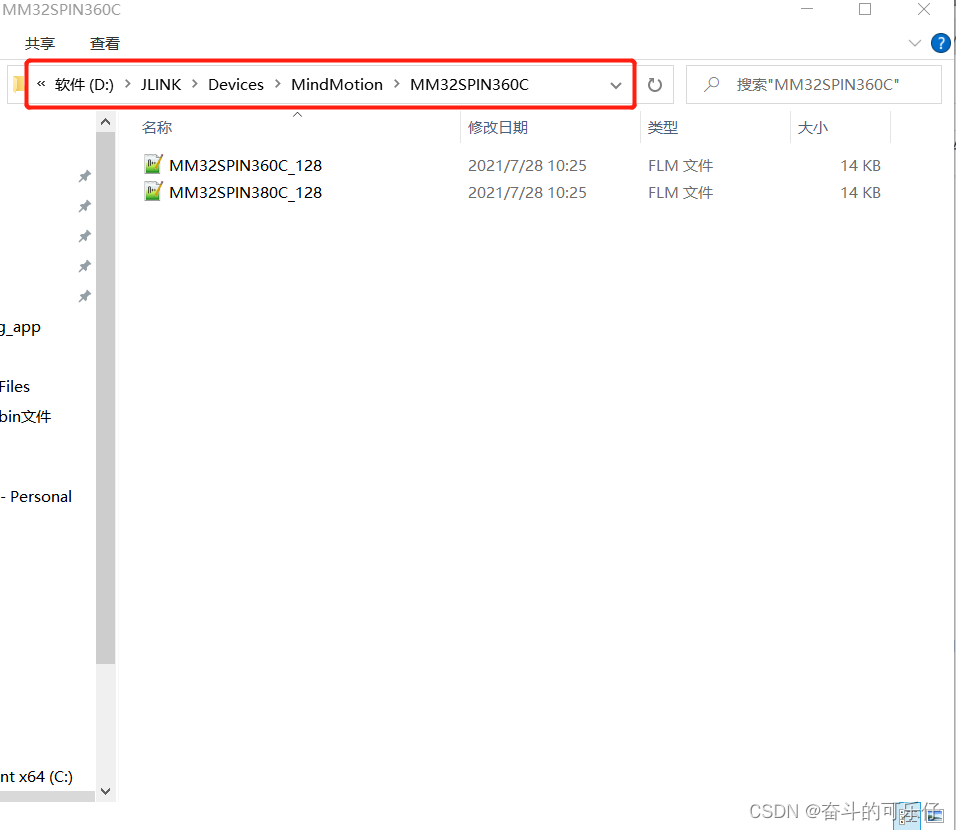Open the blue help question mark icon
956x830 pixels.
(x=940, y=43)
